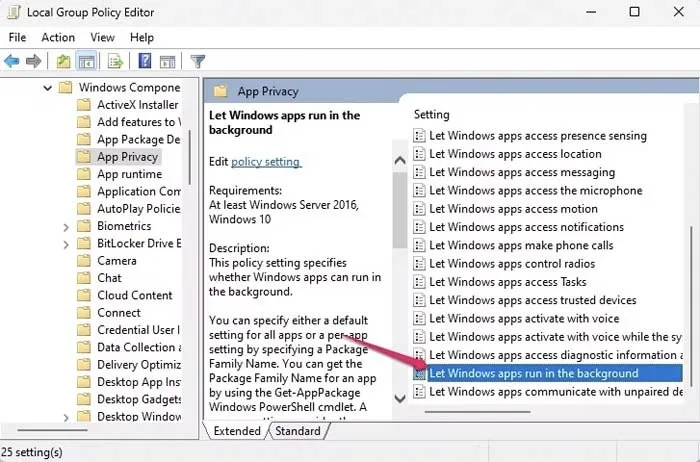Screen dimensions: 700x462
Task: Switch to the Standard tab
Action: coord(298,431)
